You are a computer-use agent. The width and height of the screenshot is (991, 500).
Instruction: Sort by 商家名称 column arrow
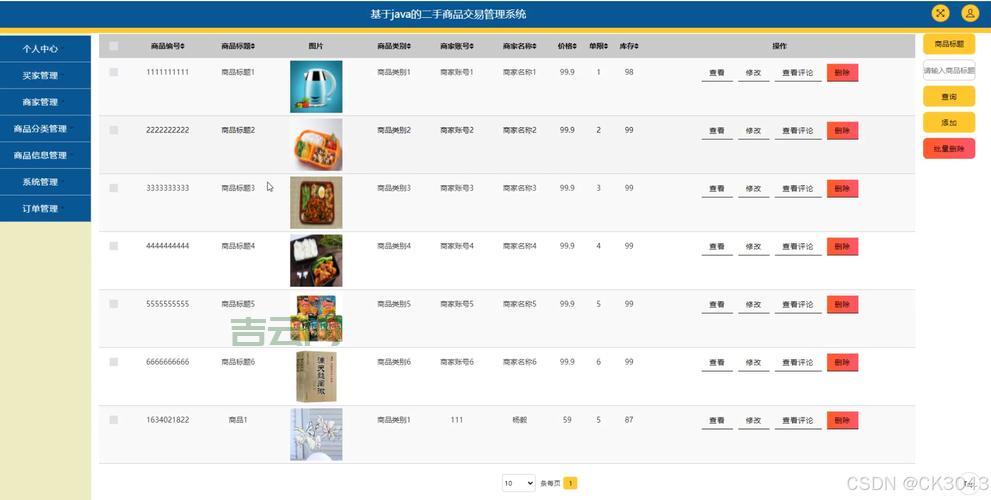(535, 46)
